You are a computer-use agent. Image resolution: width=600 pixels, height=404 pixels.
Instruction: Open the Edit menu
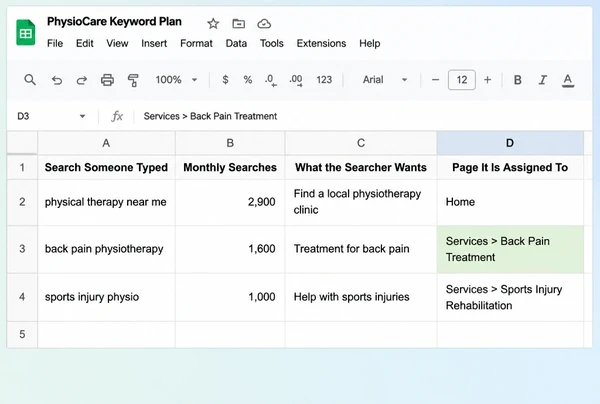point(85,43)
